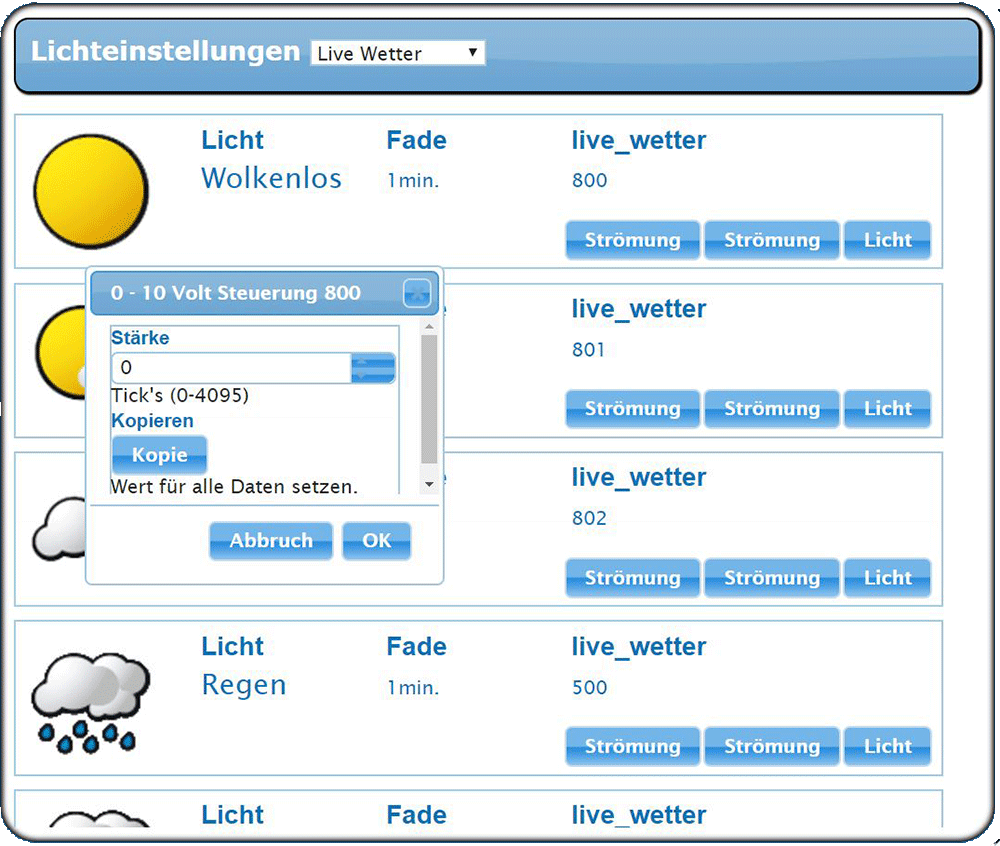The width and height of the screenshot is (1000, 846).
Task: Click the down arrow of the dialog scrollbar
Action: click(430, 483)
